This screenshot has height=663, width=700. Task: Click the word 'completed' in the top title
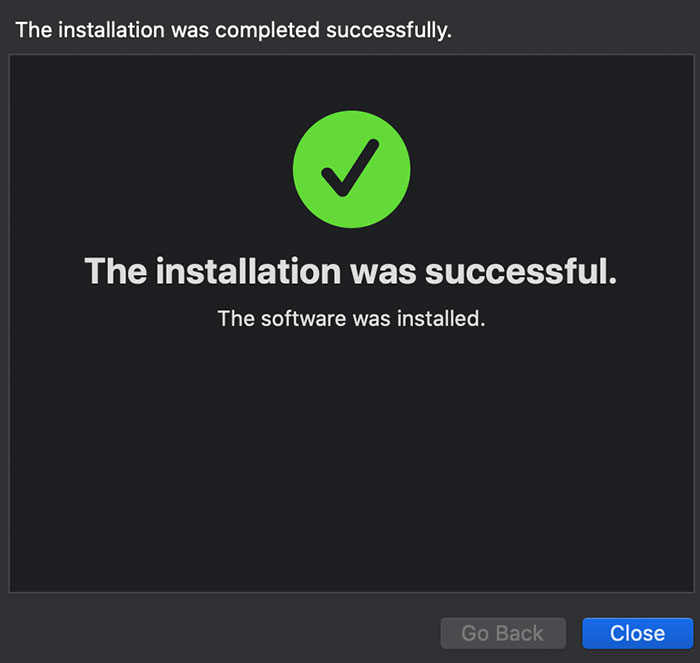tap(266, 30)
